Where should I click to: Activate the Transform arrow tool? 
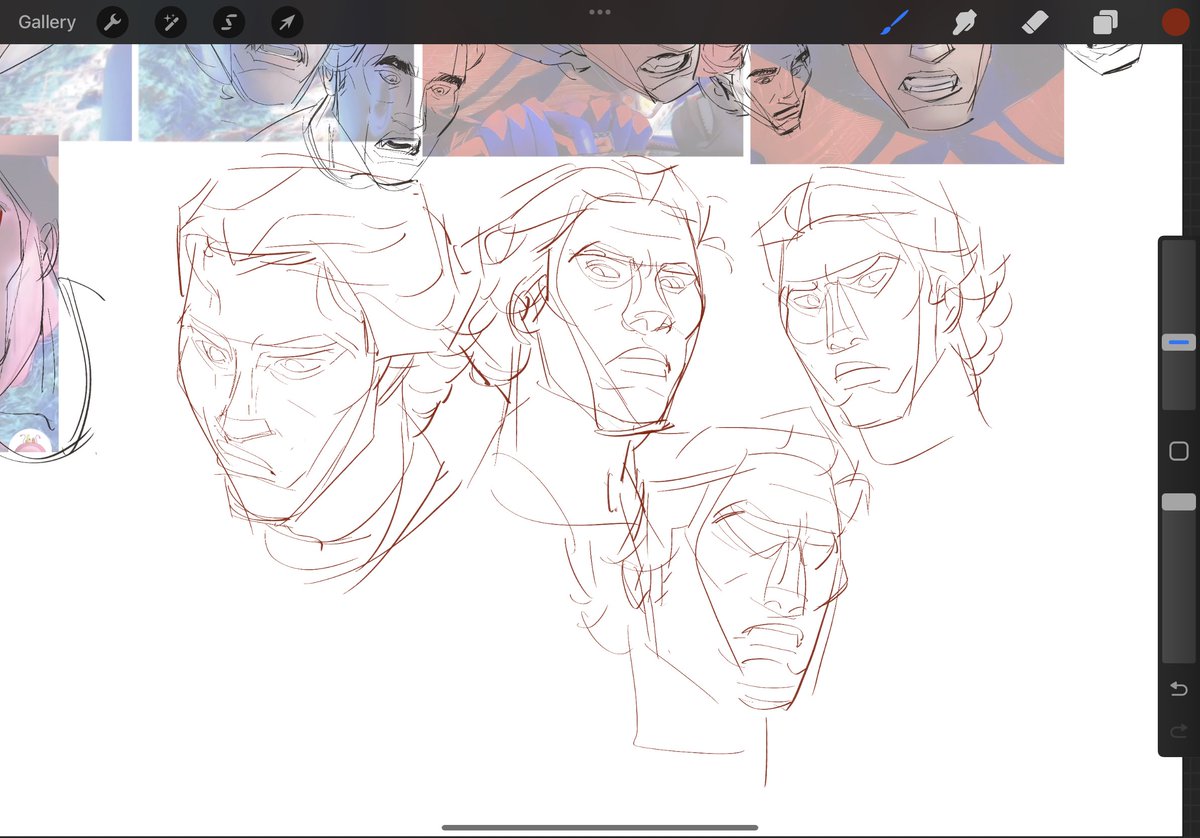click(x=287, y=22)
